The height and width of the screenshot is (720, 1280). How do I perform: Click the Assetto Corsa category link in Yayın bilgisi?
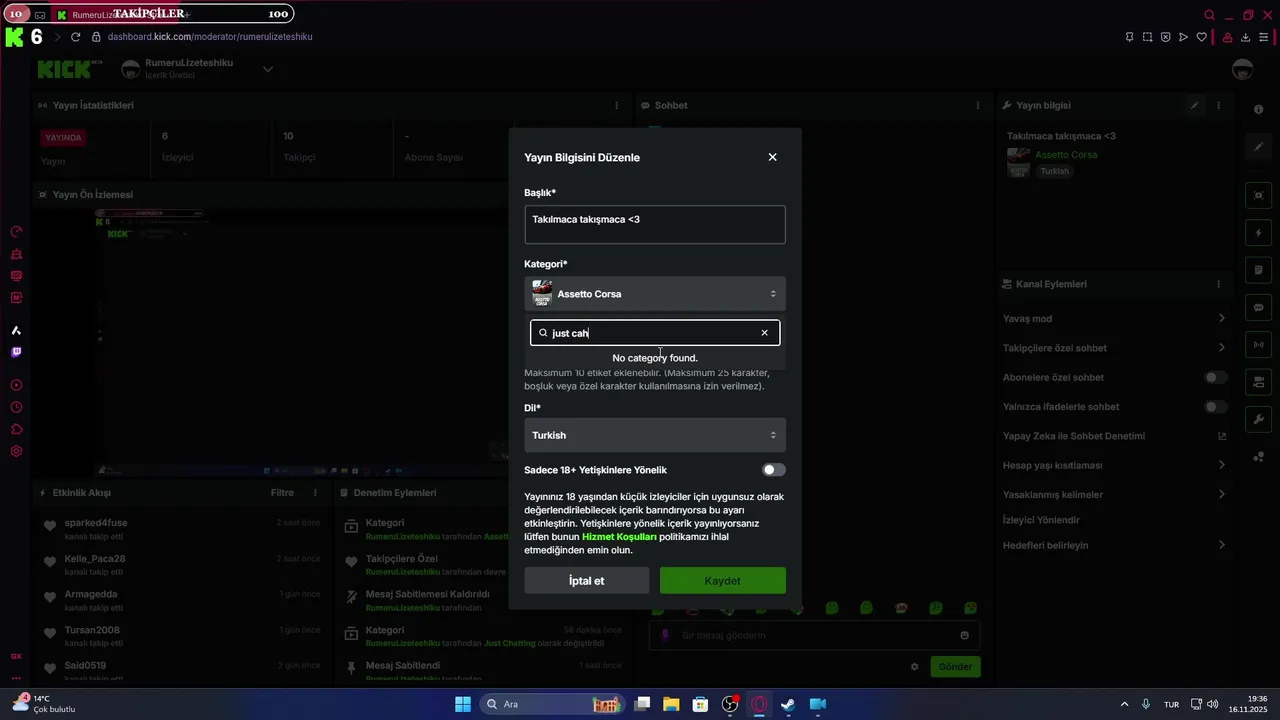tap(1066, 155)
